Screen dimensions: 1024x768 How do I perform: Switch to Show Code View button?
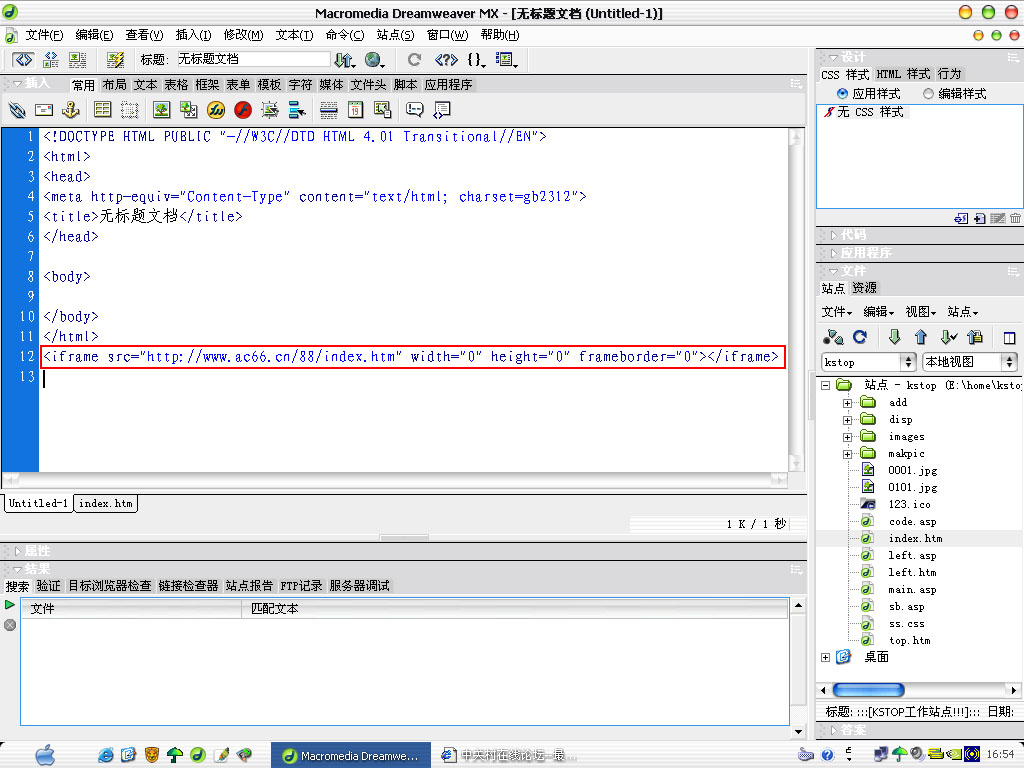(x=22, y=60)
